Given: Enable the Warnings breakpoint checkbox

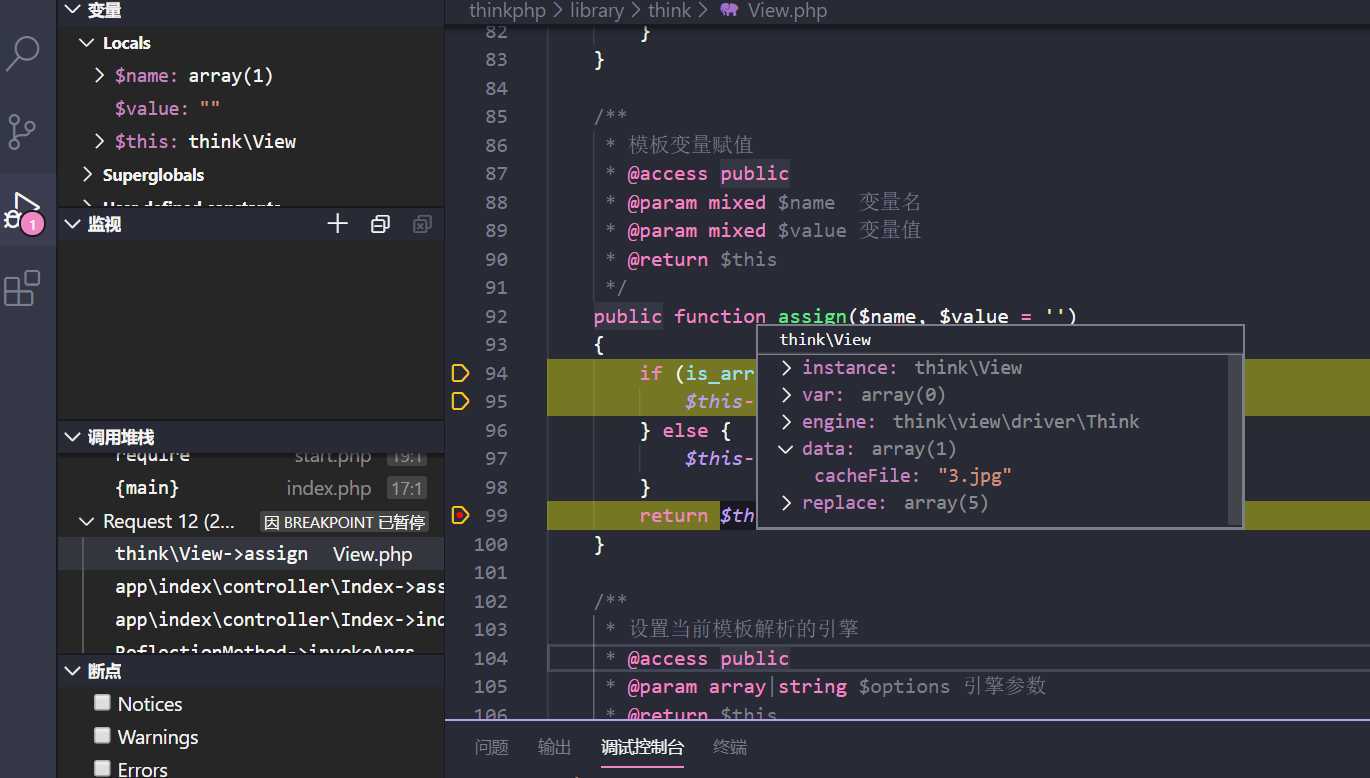Looking at the screenshot, I should tap(102, 736).
